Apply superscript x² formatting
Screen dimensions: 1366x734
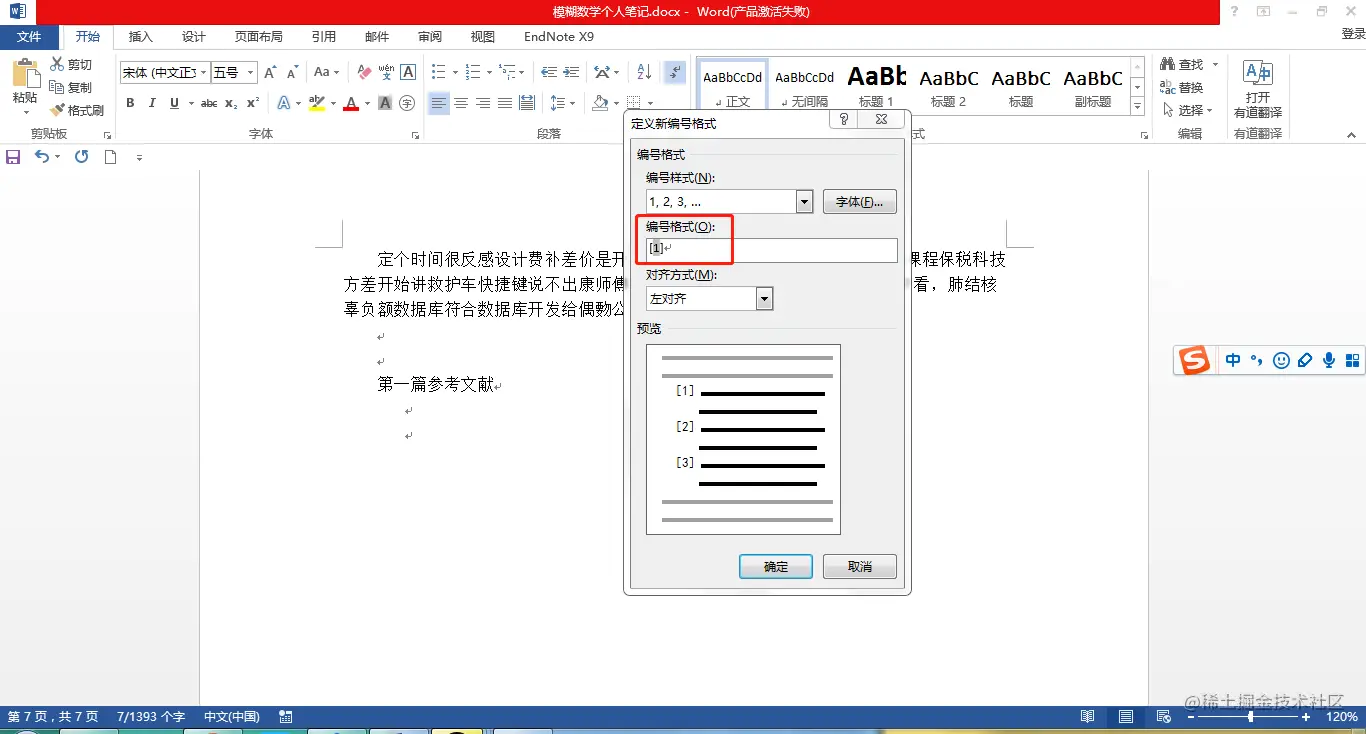[253, 103]
